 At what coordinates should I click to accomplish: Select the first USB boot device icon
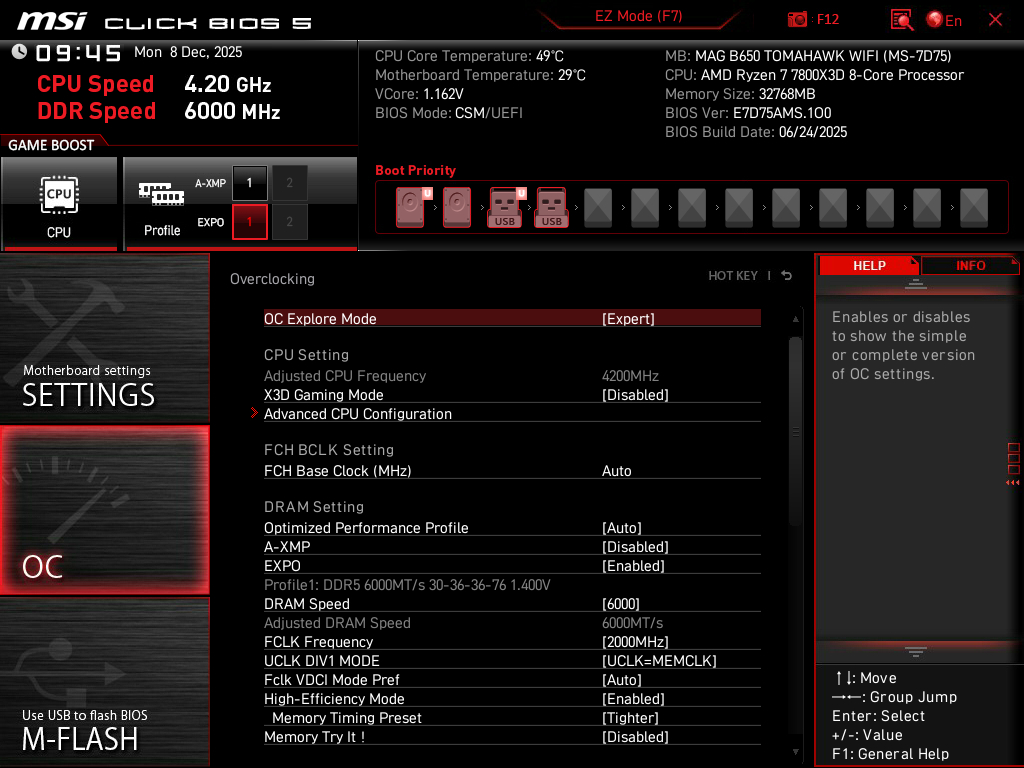pyautogui.click(x=505, y=207)
